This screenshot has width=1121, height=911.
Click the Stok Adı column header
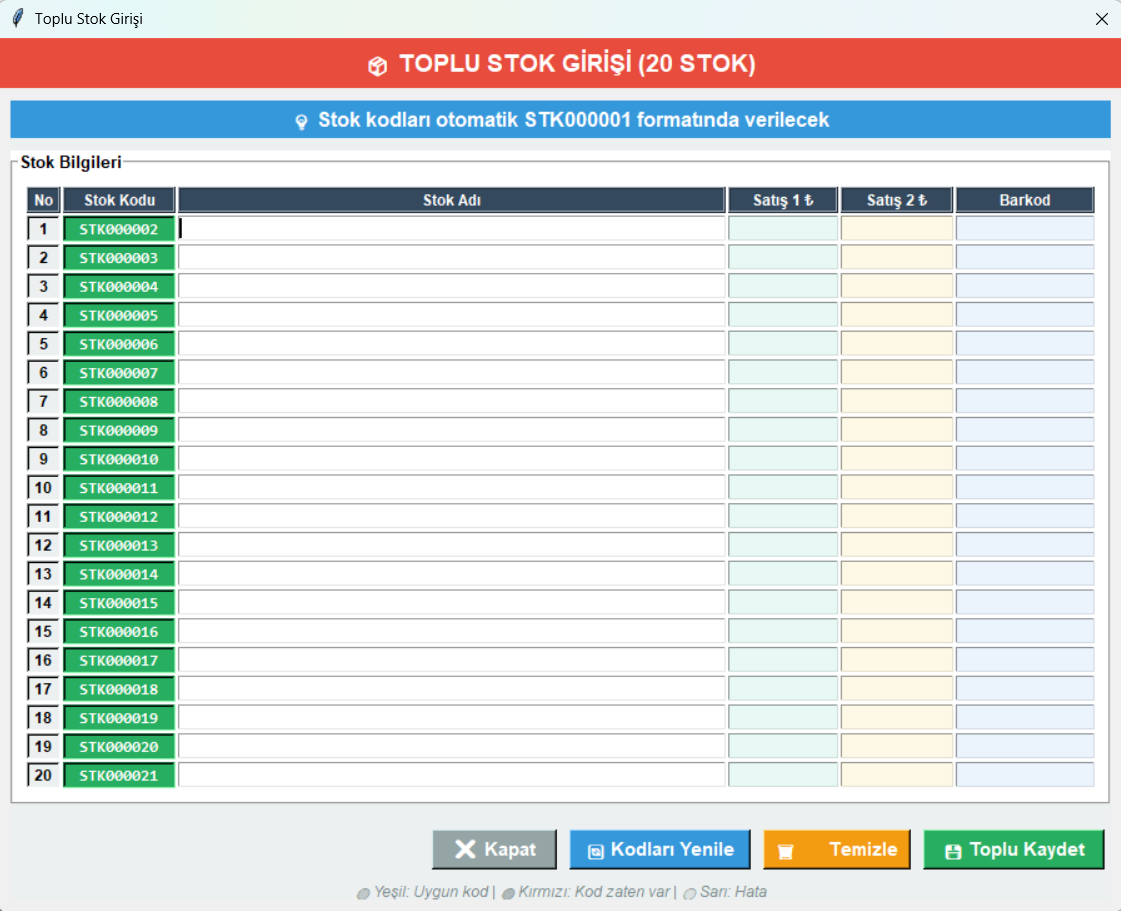click(451, 200)
